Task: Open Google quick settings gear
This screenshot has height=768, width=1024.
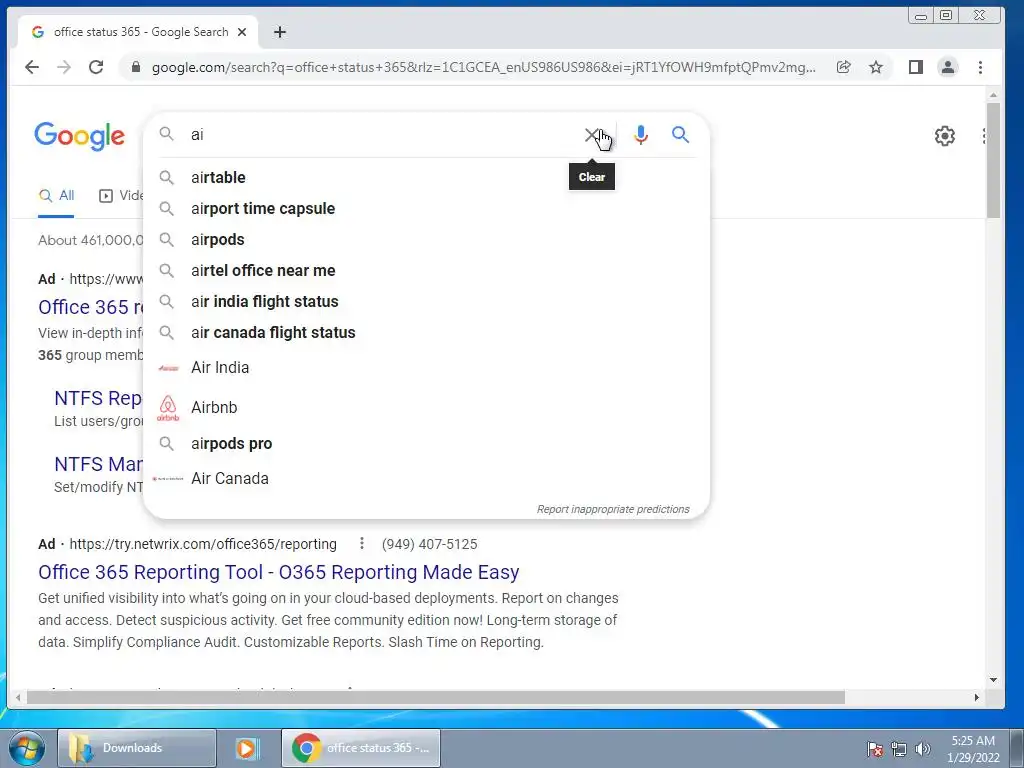Action: pos(944,136)
